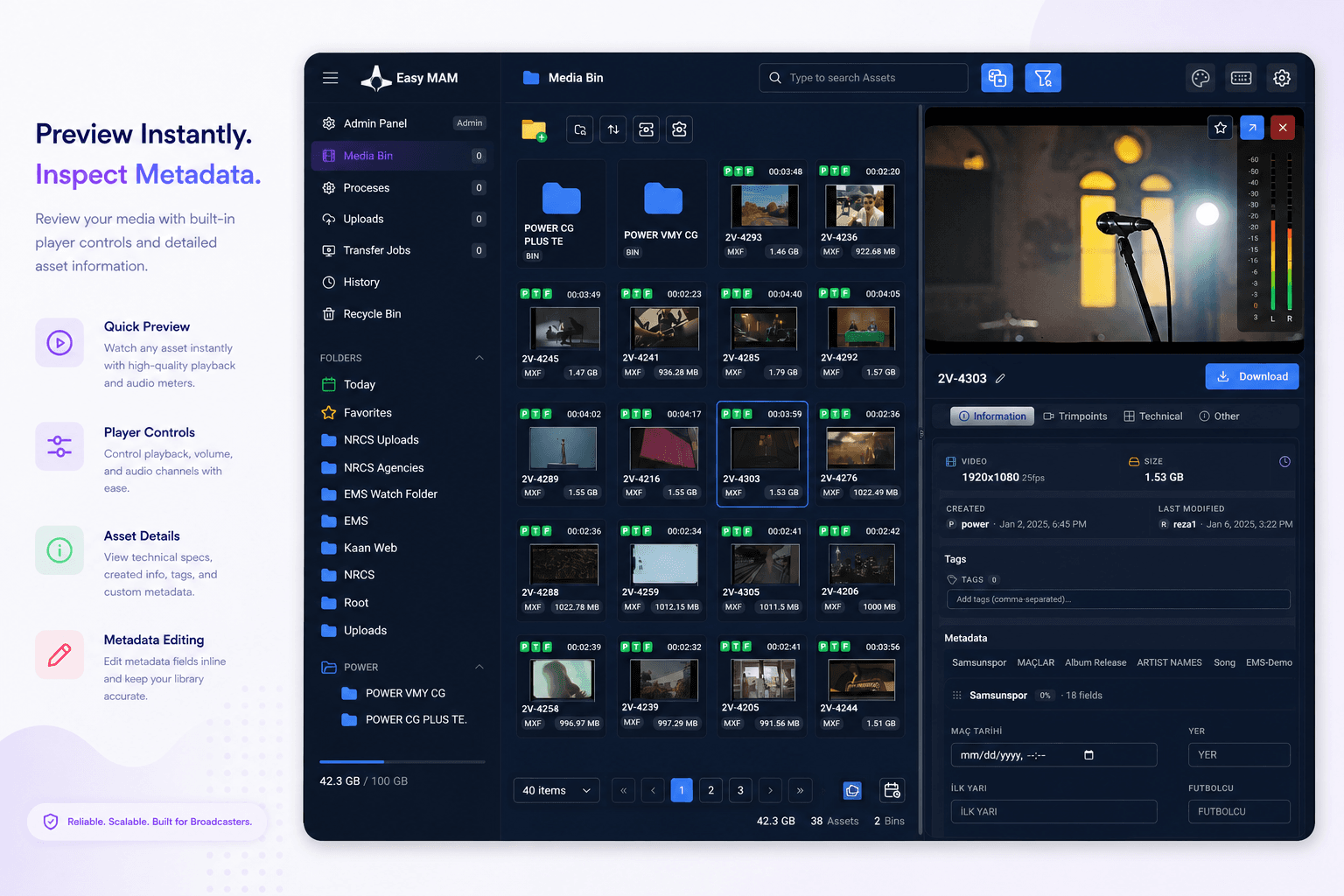Click the calendar icon in MAÇ TARİHİ field
1344x896 pixels.
(x=1088, y=755)
